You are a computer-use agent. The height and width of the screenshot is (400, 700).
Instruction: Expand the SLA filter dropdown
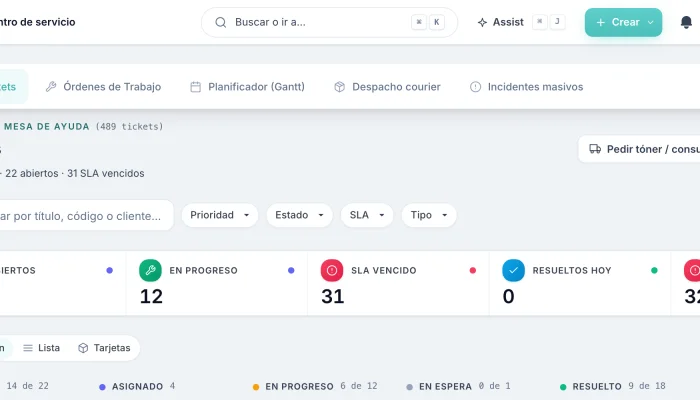click(367, 215)
